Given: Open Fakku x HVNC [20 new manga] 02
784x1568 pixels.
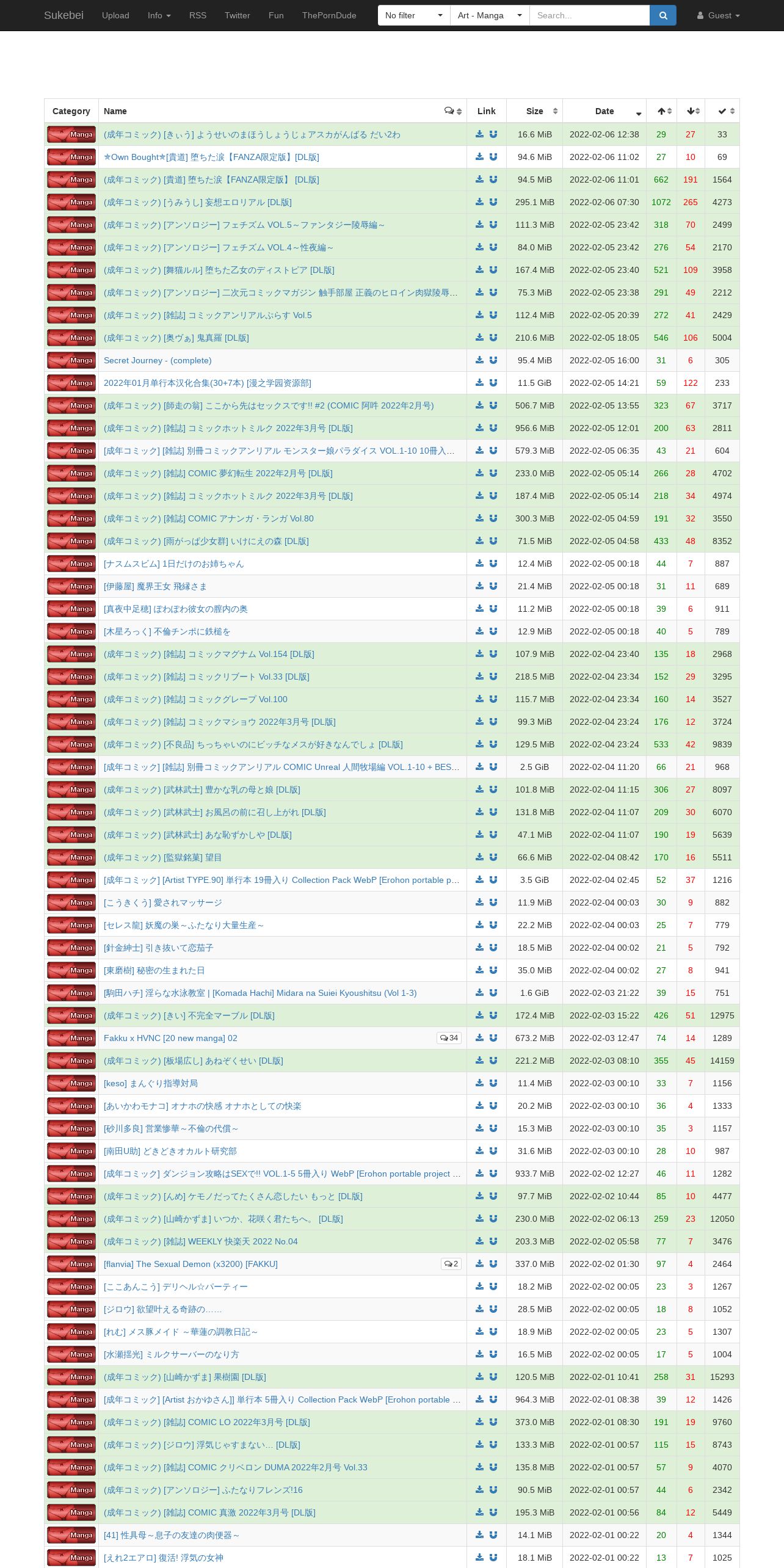Looking at the screenshot, I should pyautogui.click(x=170, y=1038).
